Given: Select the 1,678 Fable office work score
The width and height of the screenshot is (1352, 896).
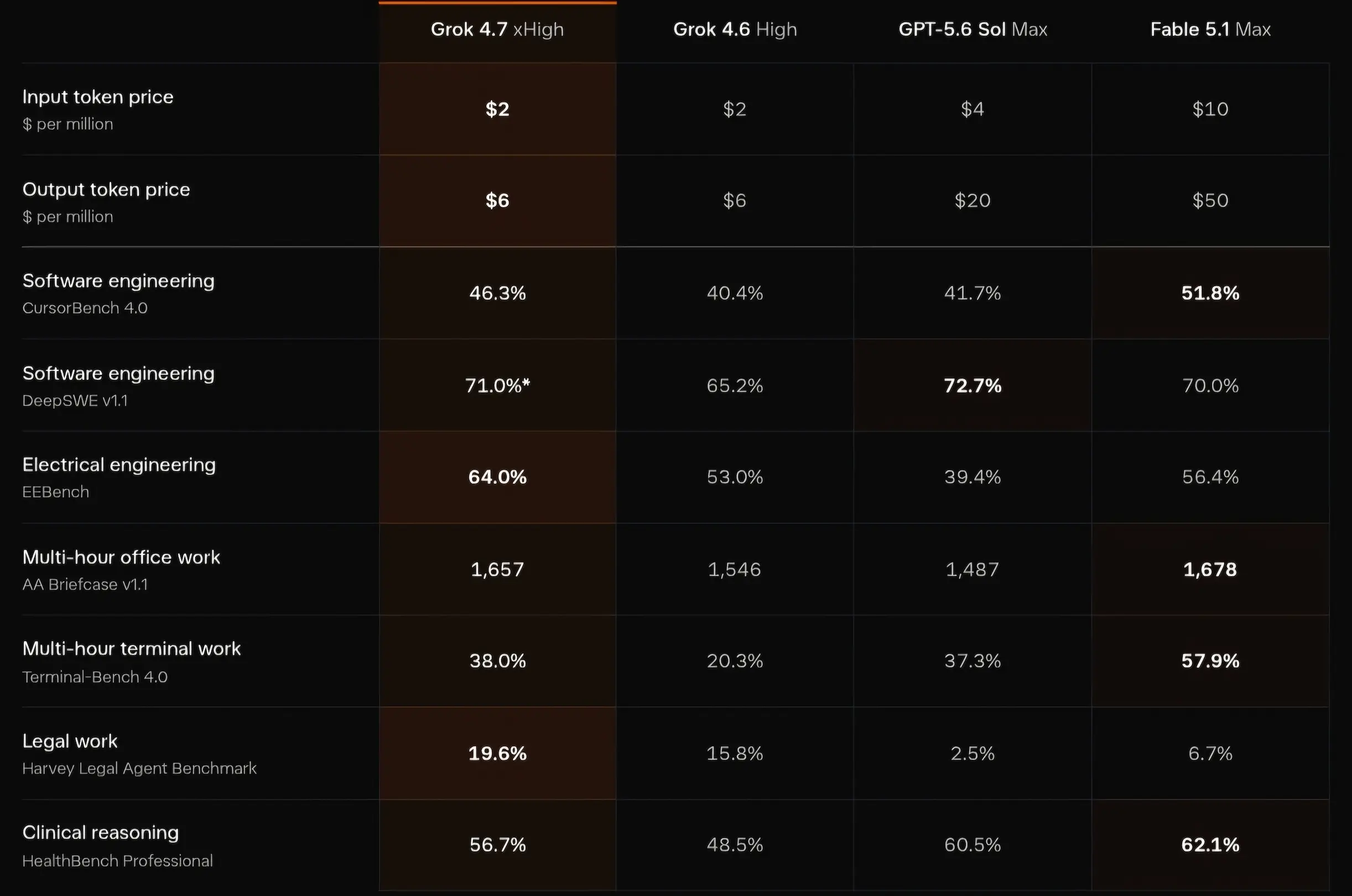Looking at the screenshot, I should point(1210,570).
